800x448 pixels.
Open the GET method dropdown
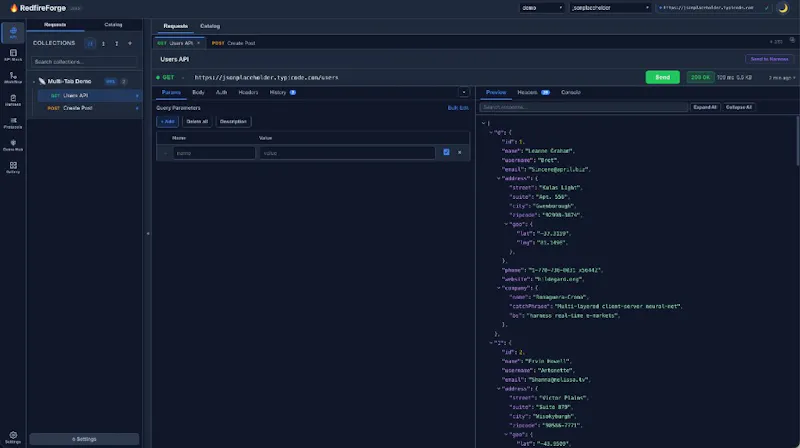point(171,78)
